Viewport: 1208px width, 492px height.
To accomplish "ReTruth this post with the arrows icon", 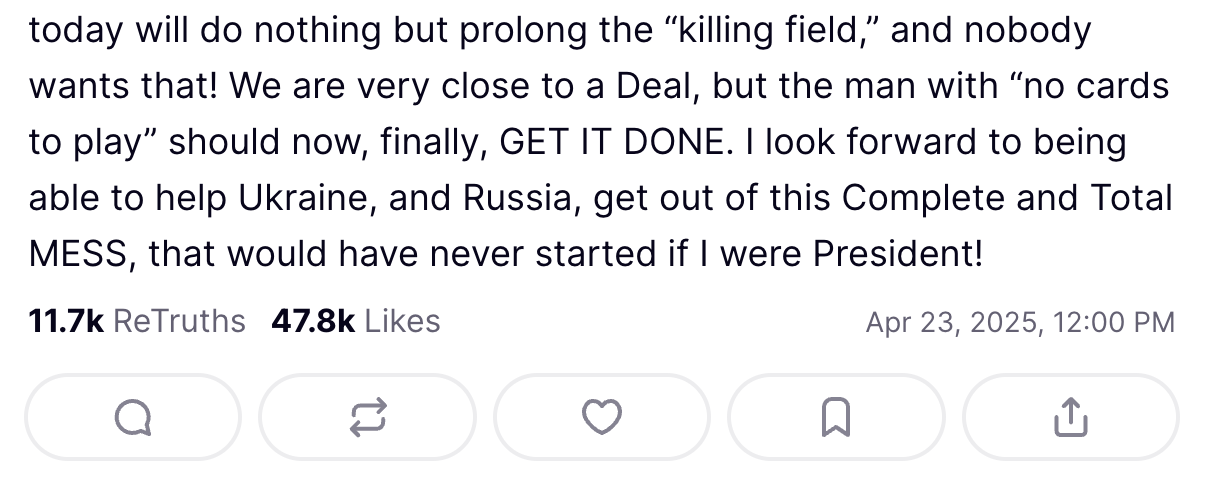I will 367,417.
